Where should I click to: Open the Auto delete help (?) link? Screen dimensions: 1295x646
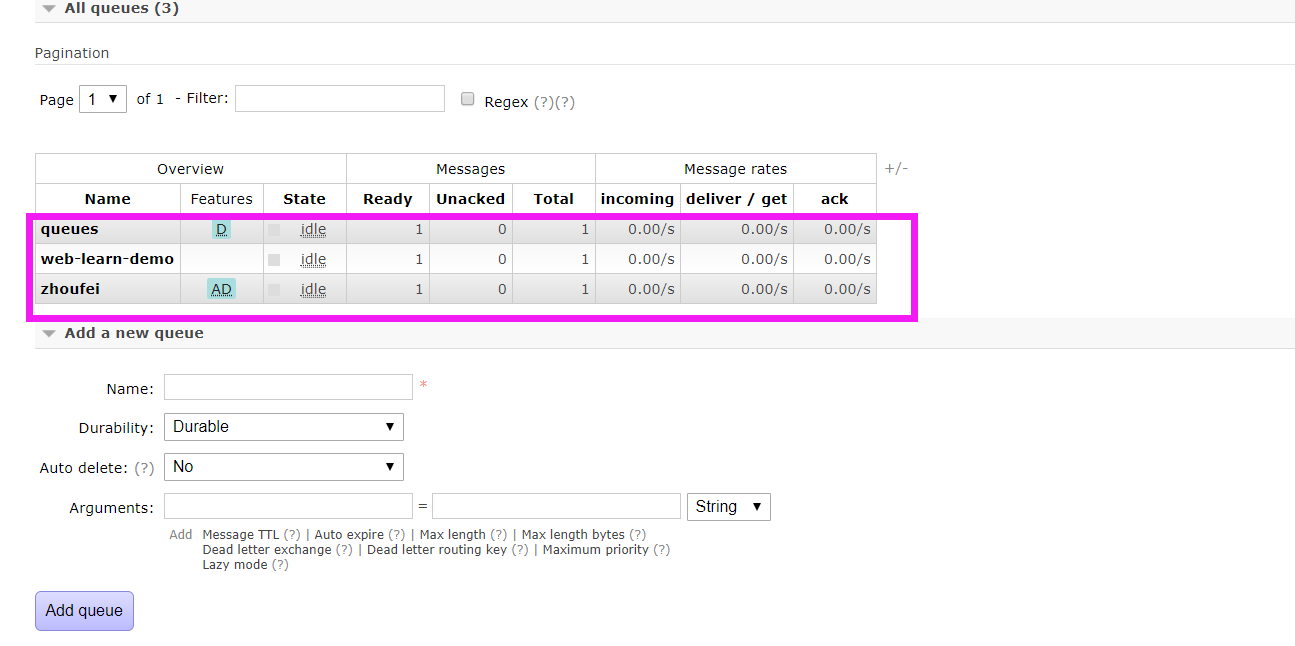tap(145, 468)
